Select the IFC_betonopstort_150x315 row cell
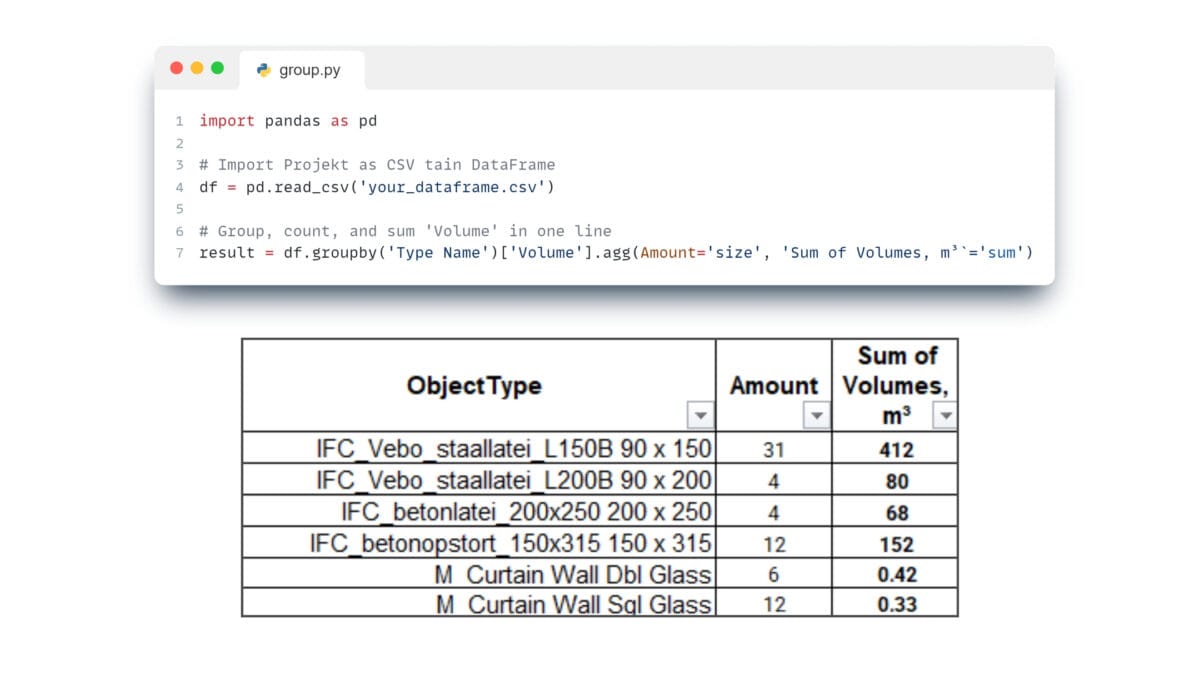This screenshot has height=675, width=1200. [x=479, y=543]
